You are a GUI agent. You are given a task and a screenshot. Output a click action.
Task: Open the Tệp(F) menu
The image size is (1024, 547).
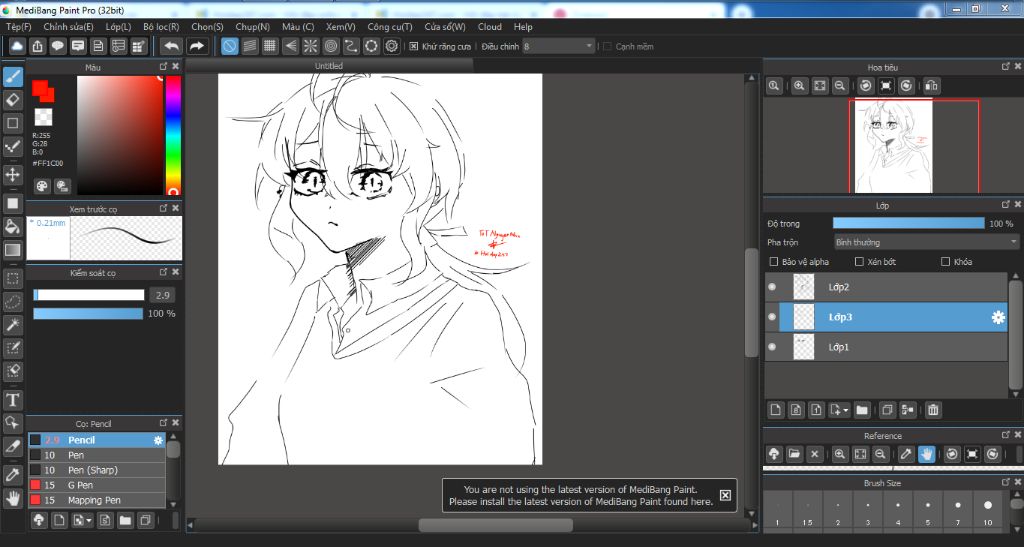[18, 27]
